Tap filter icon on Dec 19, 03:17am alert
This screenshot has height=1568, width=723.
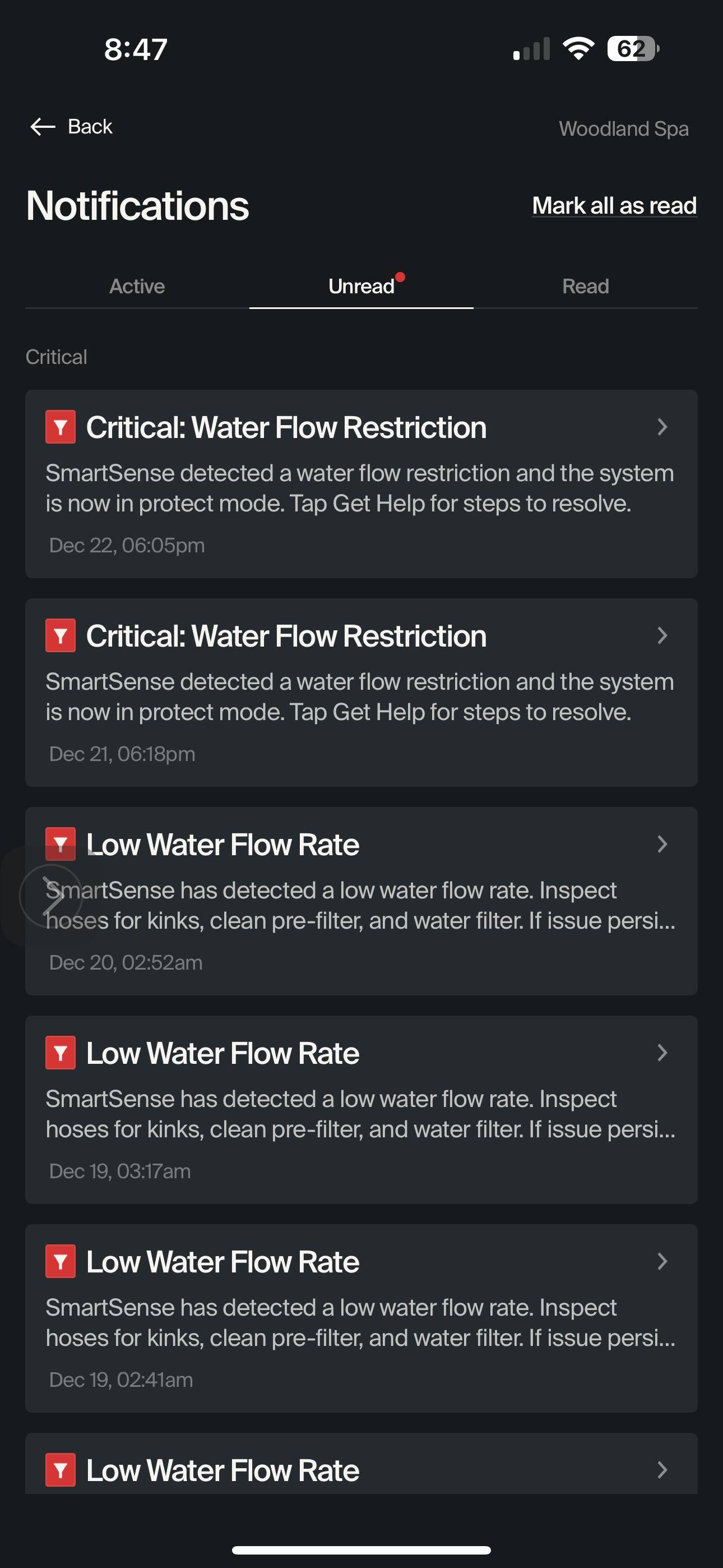61,1053
